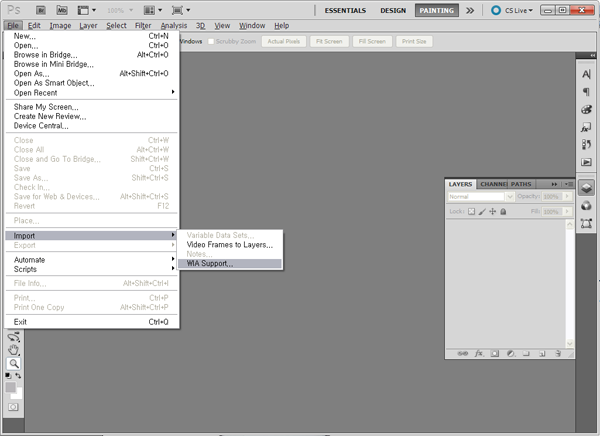Click the File menu in menu bar
Viewport: 600px width, 436px height.
pos(13,25)
